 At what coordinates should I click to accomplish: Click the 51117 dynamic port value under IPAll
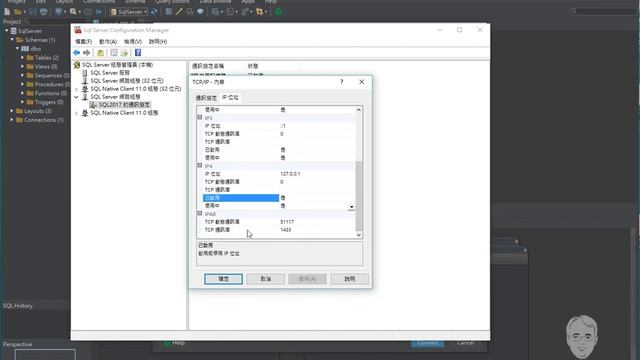(287, 222)
